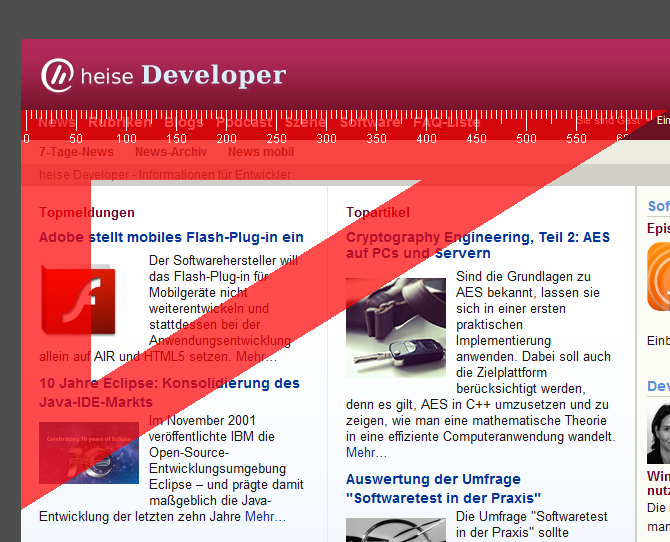
Task: Click the Sie sind Gast status text
Action: (x=608, y=121)
